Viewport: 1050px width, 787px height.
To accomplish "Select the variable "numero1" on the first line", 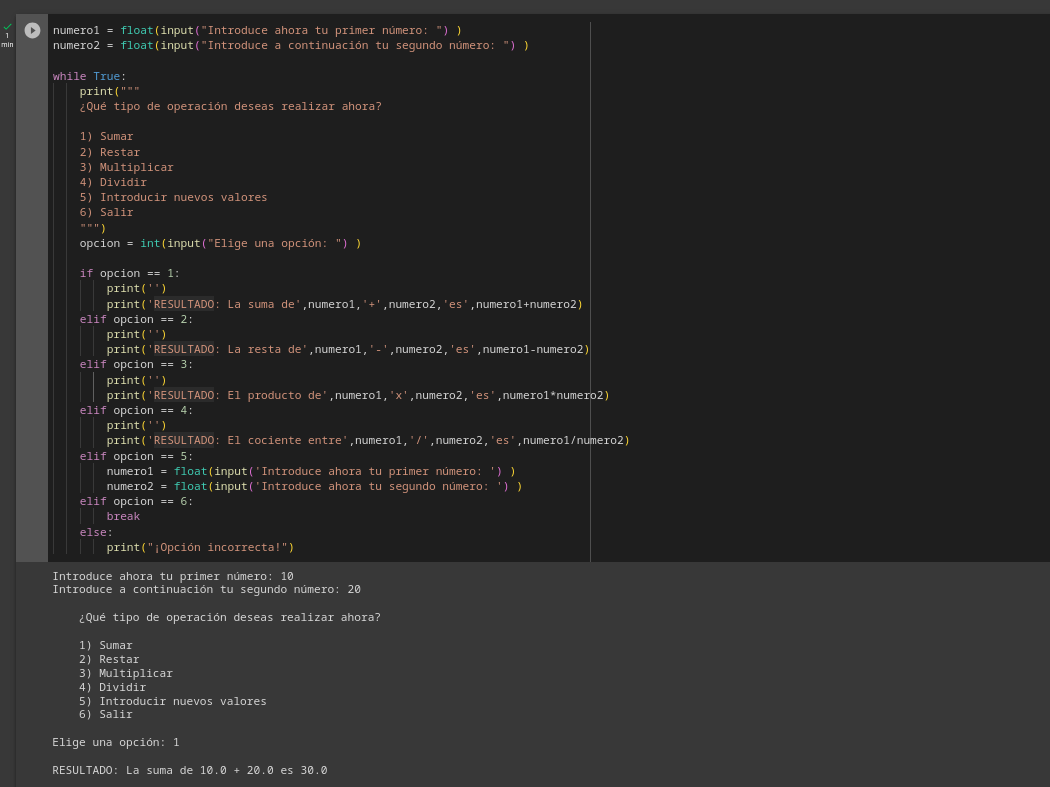I will click(76, 30).
